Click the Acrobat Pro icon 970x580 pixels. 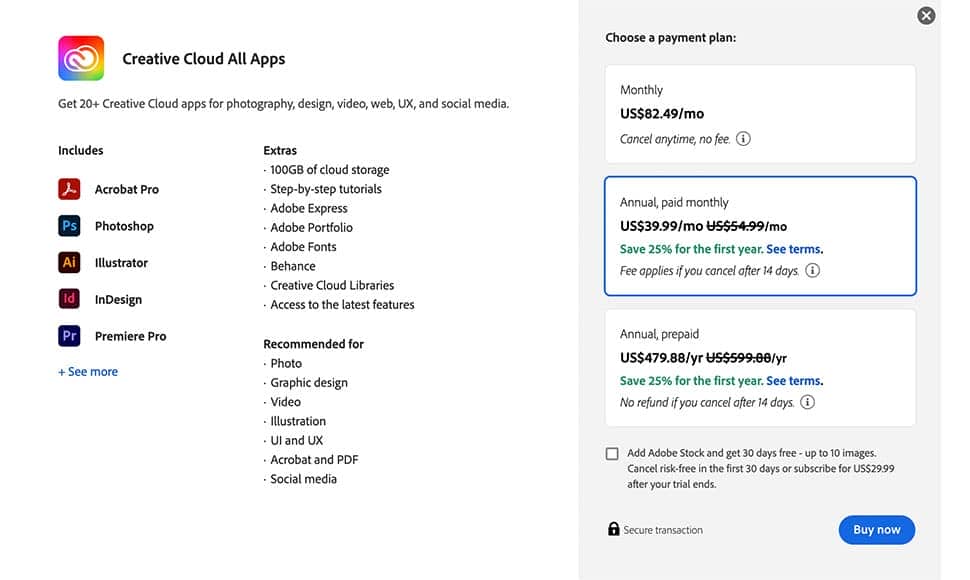tap(69, 189)
